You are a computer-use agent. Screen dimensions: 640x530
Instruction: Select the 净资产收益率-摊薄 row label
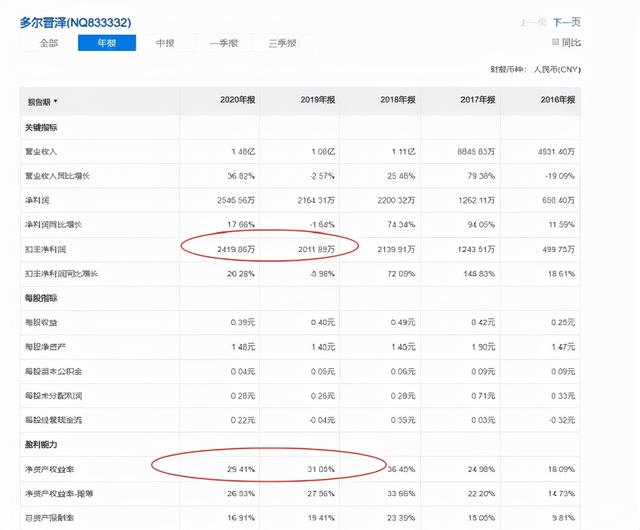click(x=59, y=494)
